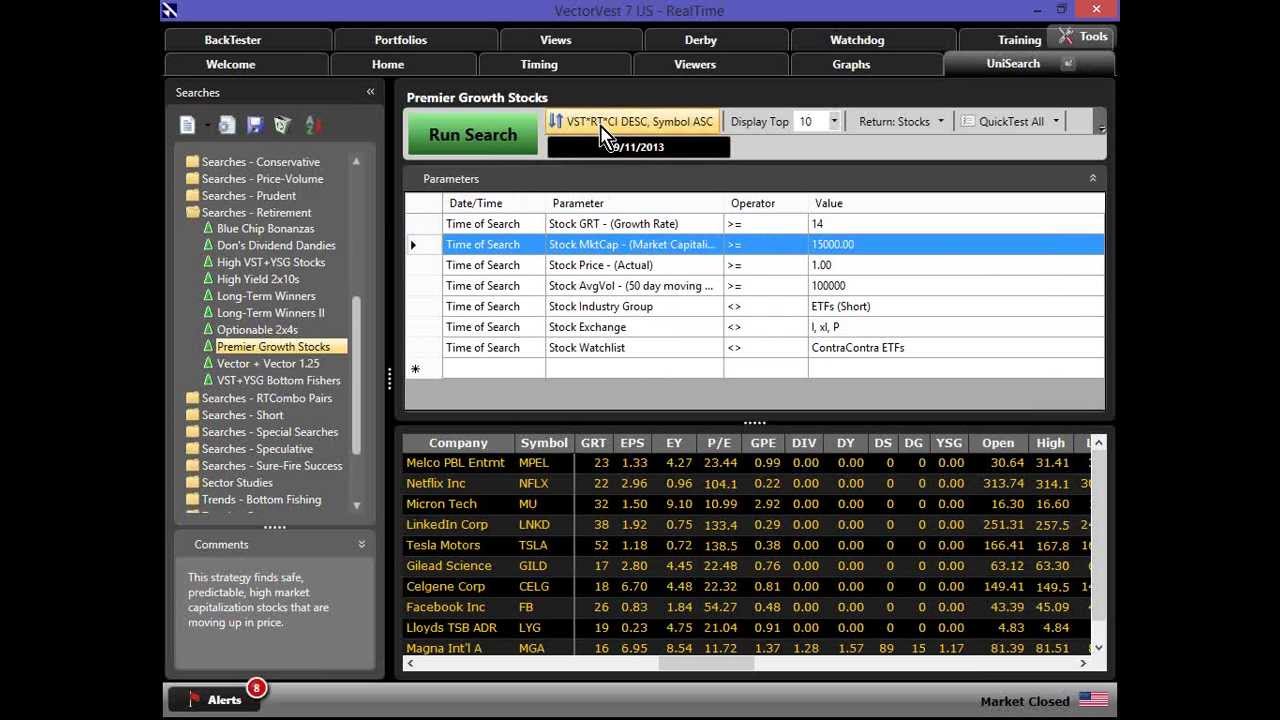1280x720 pixels.
Task: Open the Tools wrench menu
Action: [x=1083, y=37]
